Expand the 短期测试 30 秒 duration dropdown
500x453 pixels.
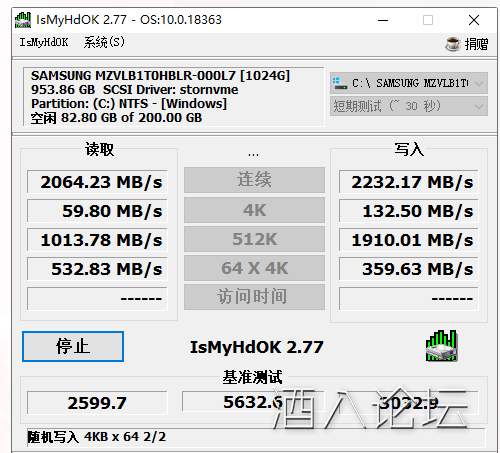pyautogui.click(x=409, y=106)
